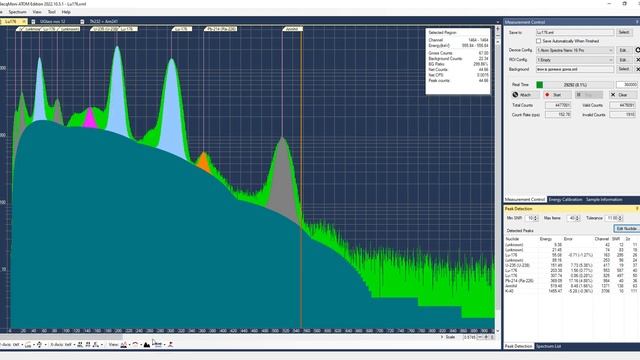
Task: Select the Annihil row in Detected Peaks
Action: [x=571, y=286]
